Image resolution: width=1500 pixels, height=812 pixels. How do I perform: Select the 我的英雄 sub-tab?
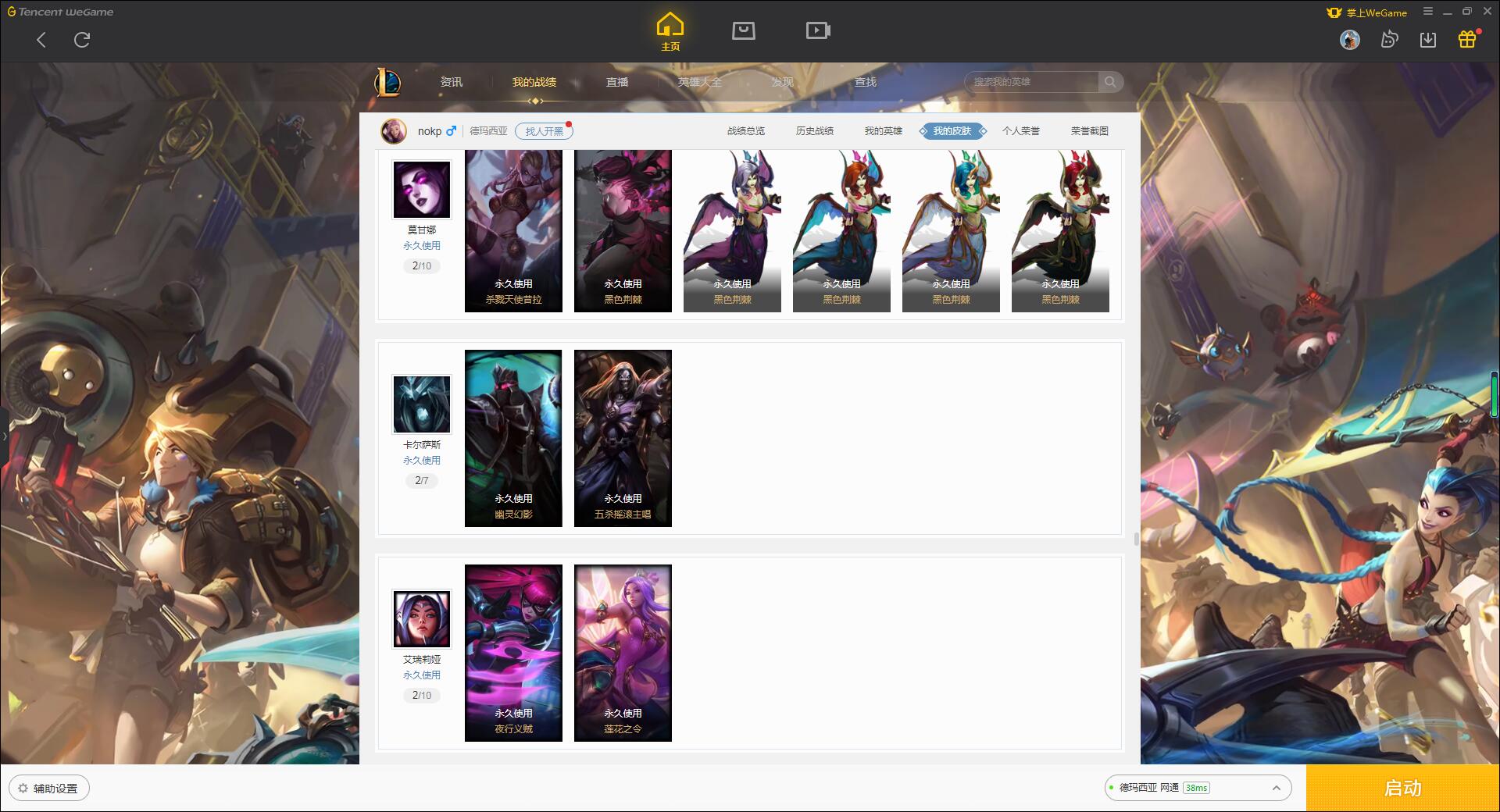(884, 131)
